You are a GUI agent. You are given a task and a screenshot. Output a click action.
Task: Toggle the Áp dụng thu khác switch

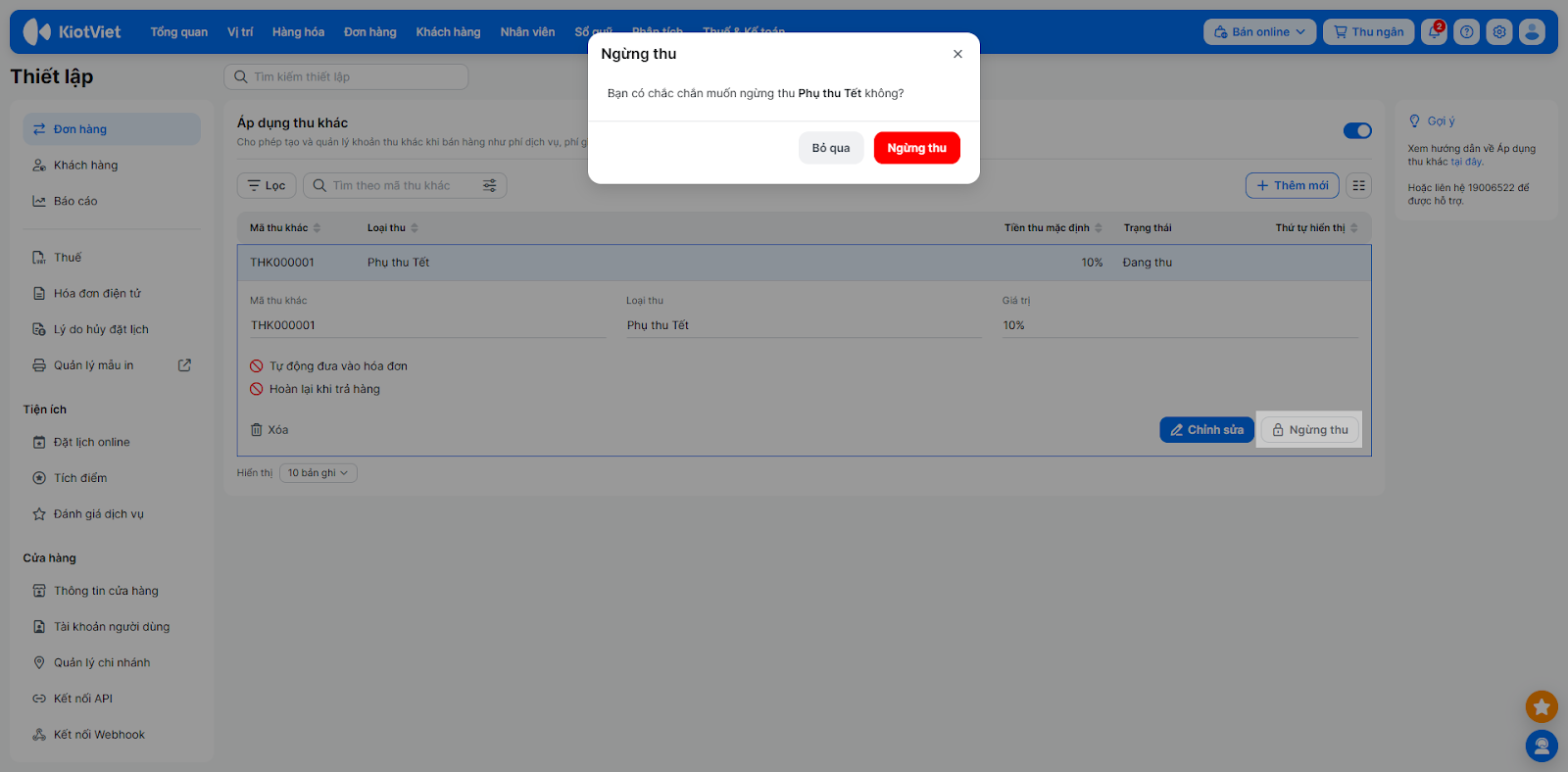1357,130
